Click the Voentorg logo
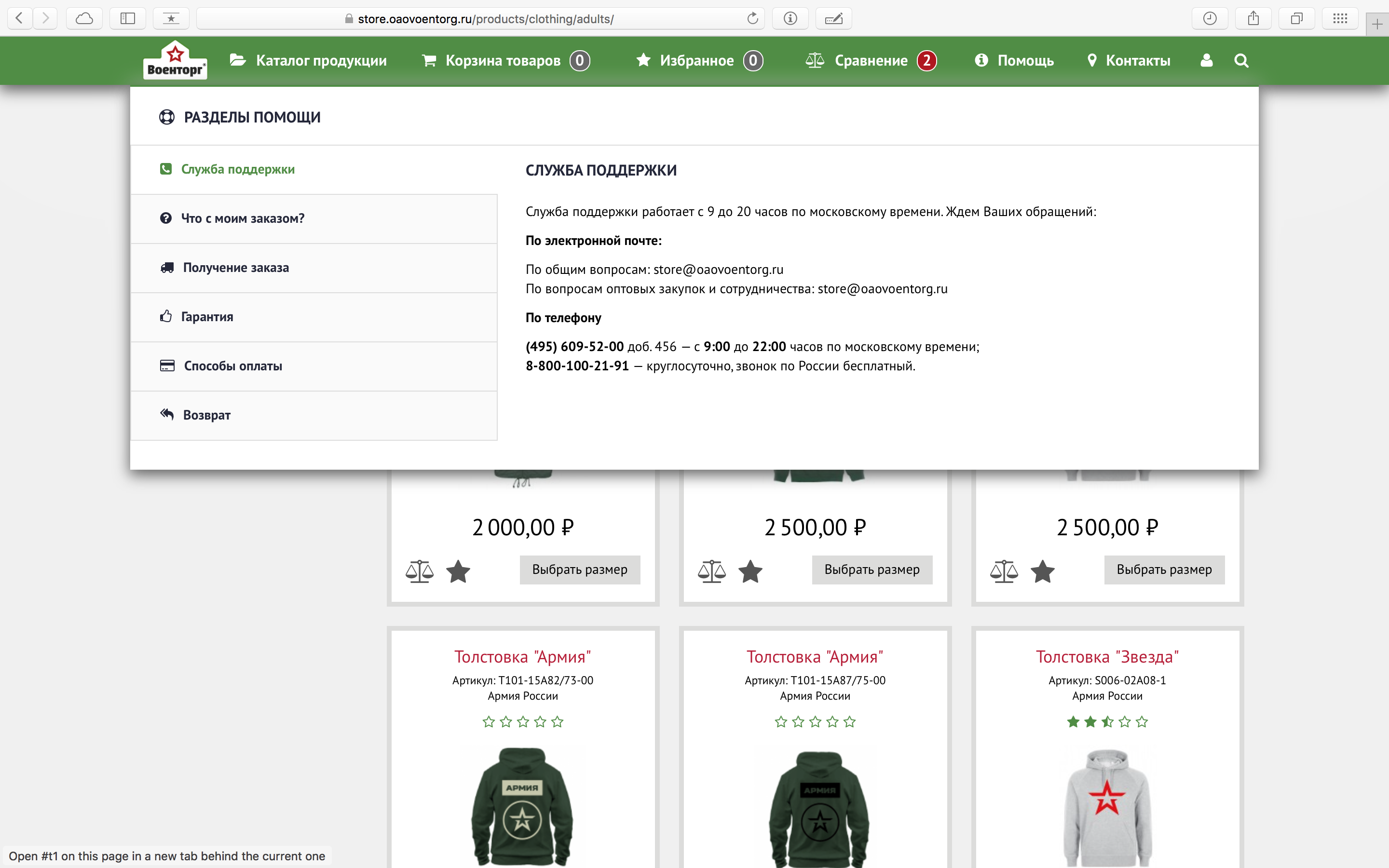1389x868 pixels. [x=175, y=60]
